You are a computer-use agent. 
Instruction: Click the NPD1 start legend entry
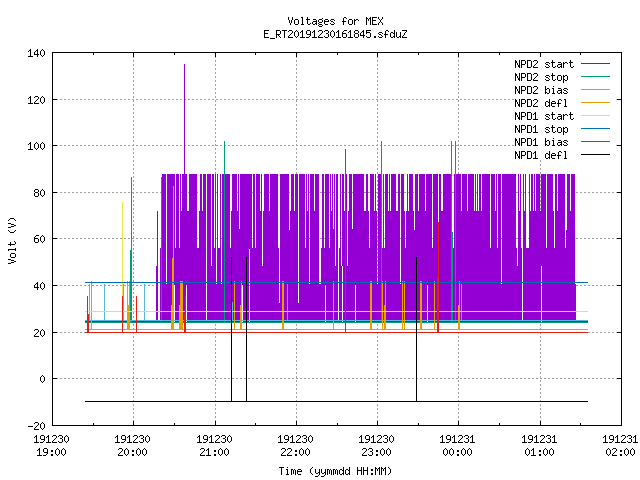pos(544,116)
